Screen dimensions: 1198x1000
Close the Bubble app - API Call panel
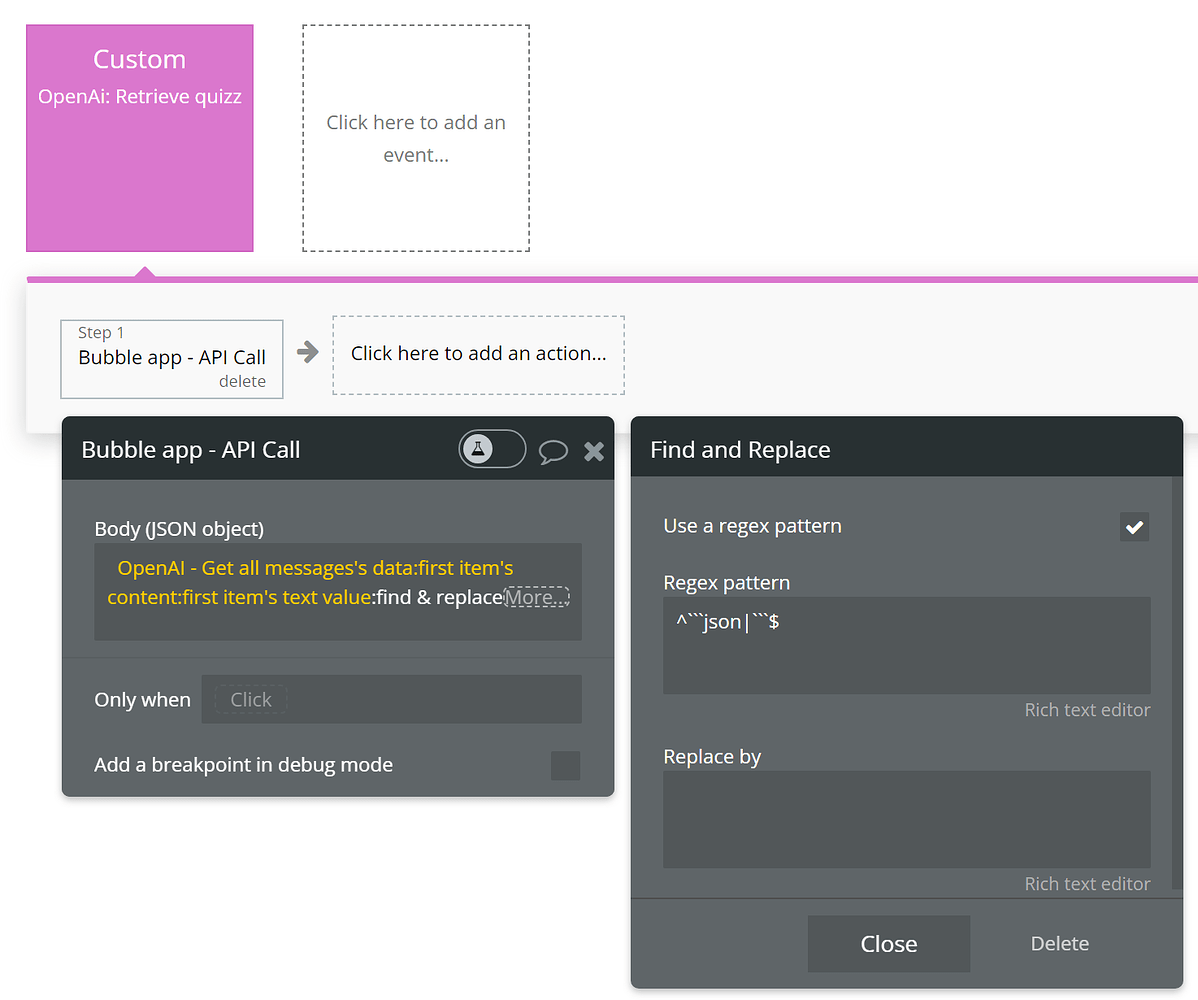click(x=594, y=451)
